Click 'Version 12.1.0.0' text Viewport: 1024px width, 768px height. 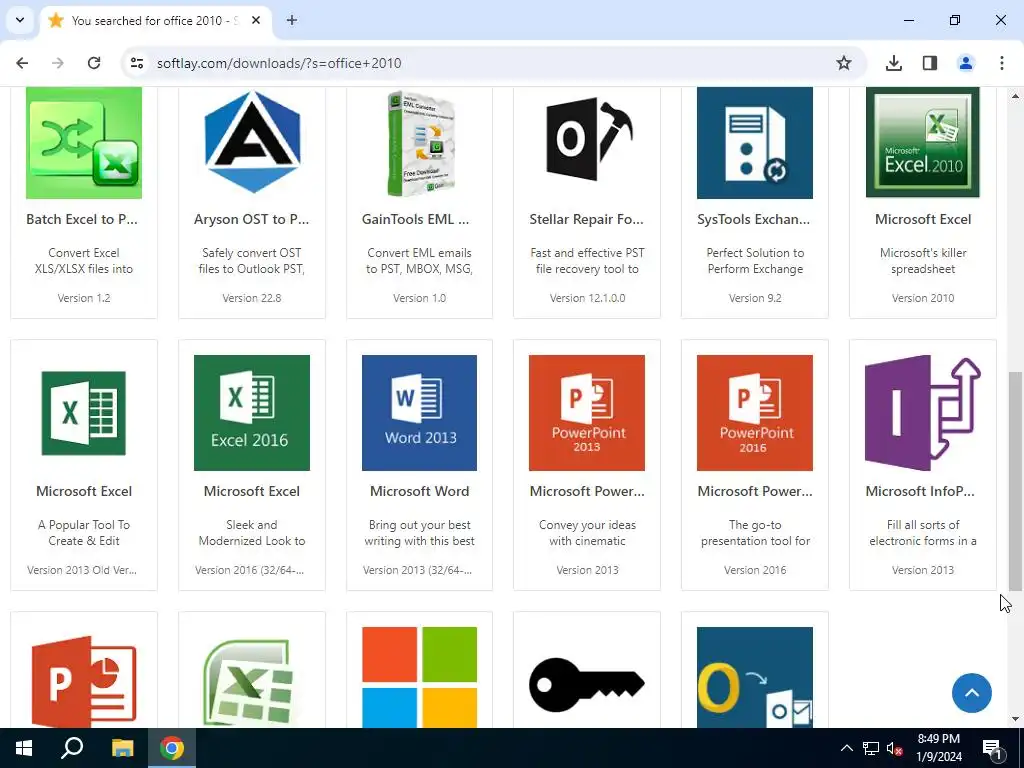tap(587, 298)
